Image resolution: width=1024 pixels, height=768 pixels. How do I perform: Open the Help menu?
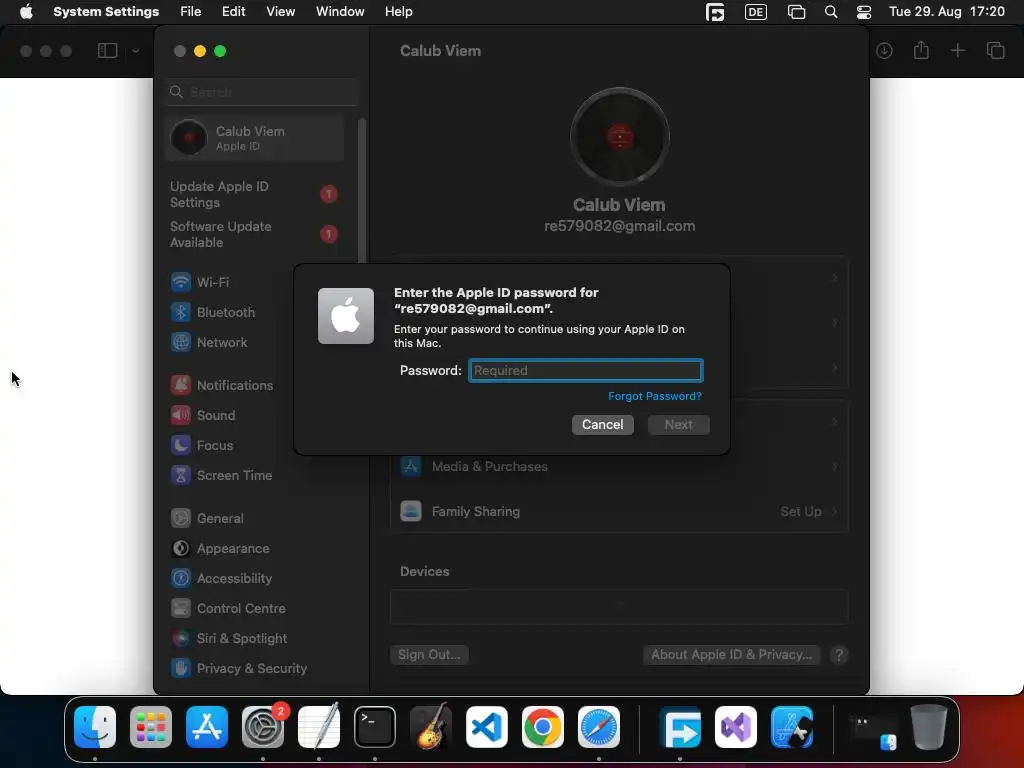[x=398, y=12]
